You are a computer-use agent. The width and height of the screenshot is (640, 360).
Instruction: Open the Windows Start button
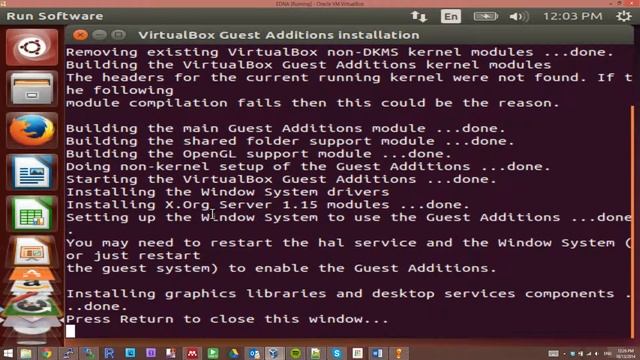point(8,353)
